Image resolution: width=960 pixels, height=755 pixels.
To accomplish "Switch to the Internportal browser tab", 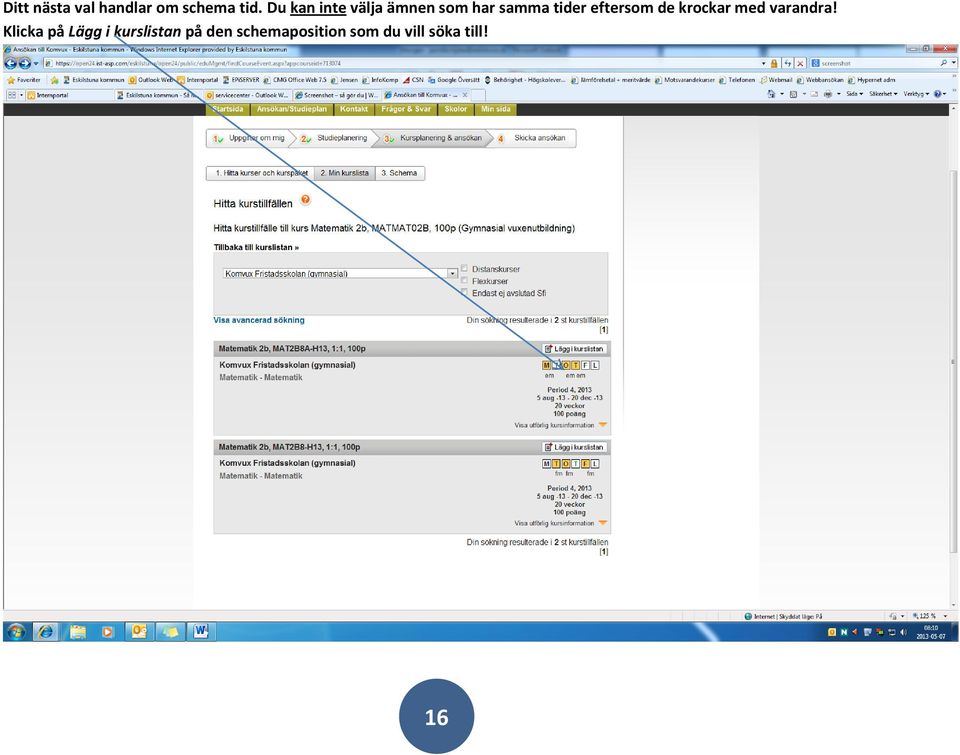I will coord(70,95).
